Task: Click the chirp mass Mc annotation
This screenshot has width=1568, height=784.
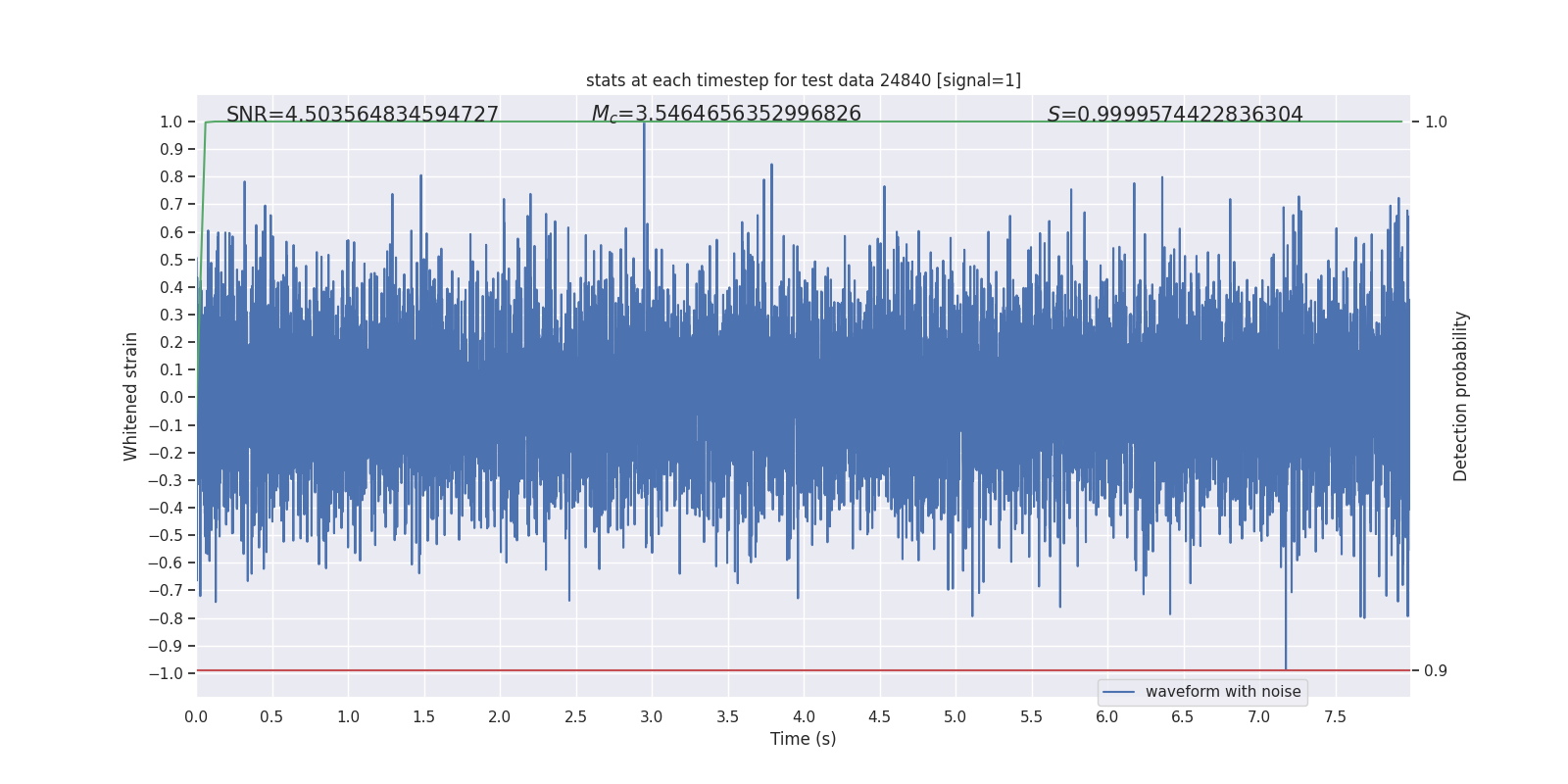Action: 726,114
